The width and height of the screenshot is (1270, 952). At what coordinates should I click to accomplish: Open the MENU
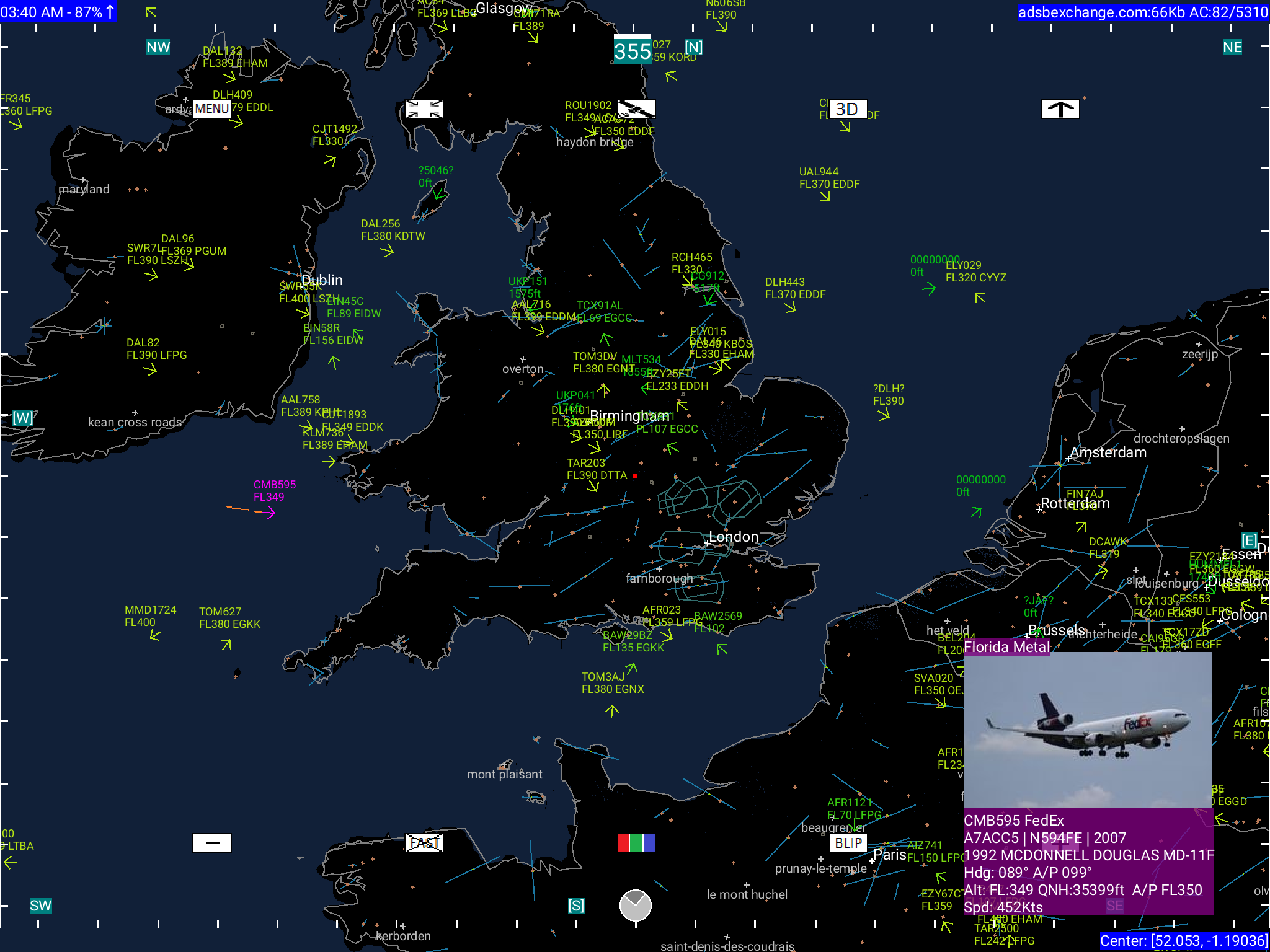(x=212, y=109)
